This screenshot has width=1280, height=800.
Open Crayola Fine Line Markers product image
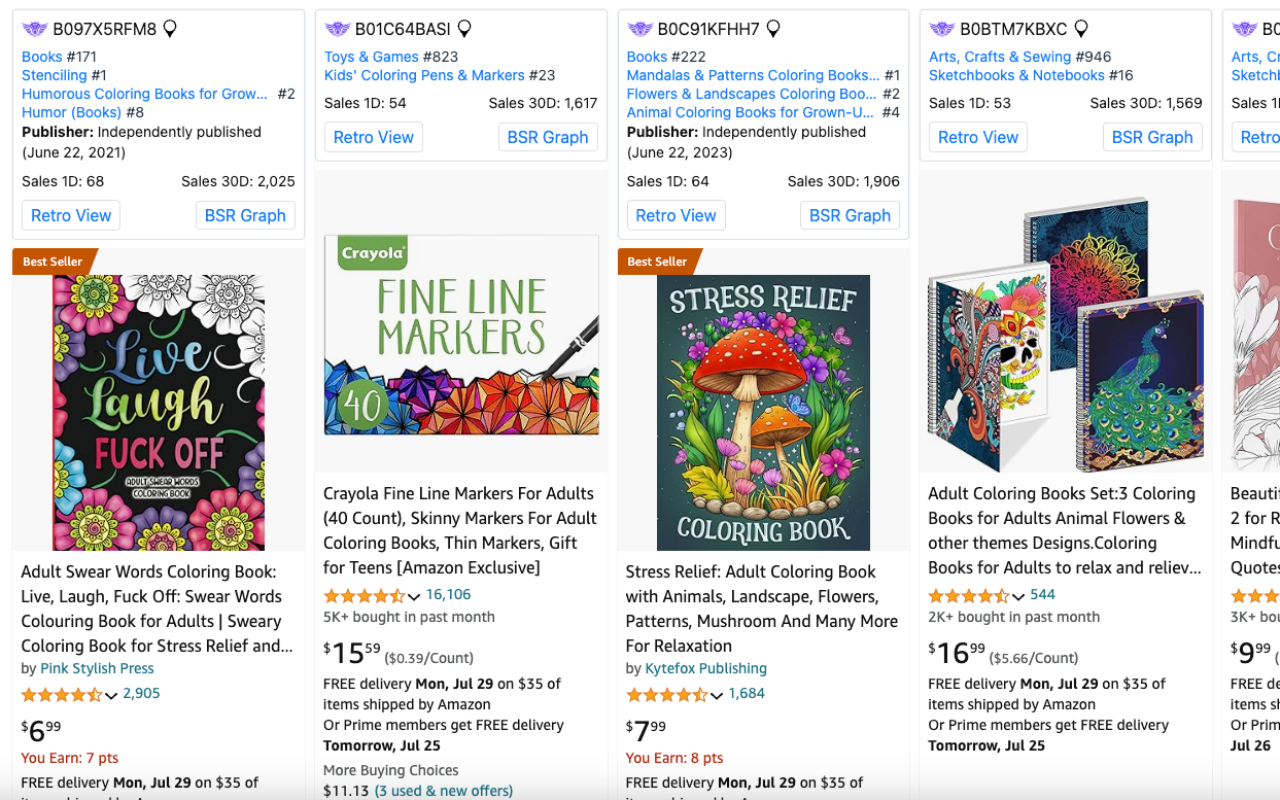[x=461, y=335]
